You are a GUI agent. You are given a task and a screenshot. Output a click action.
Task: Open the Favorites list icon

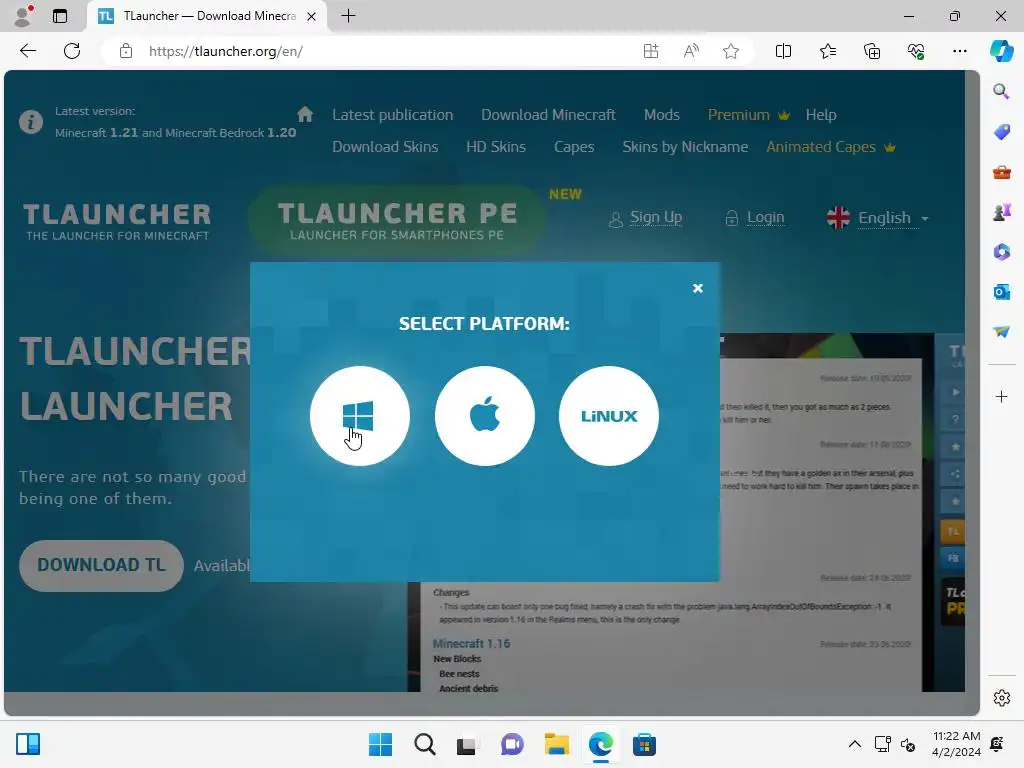(827, 51)
